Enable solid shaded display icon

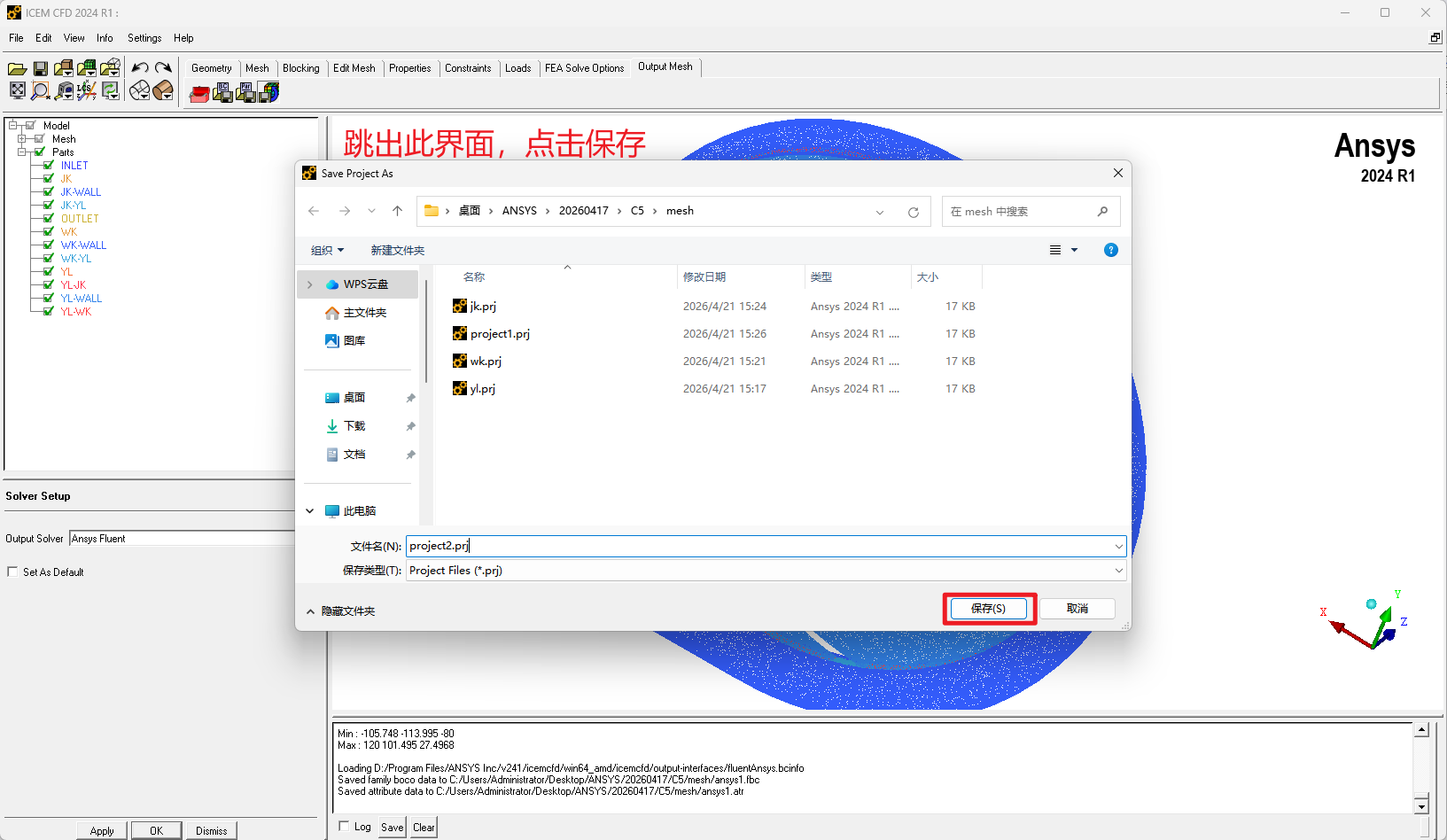163,90
